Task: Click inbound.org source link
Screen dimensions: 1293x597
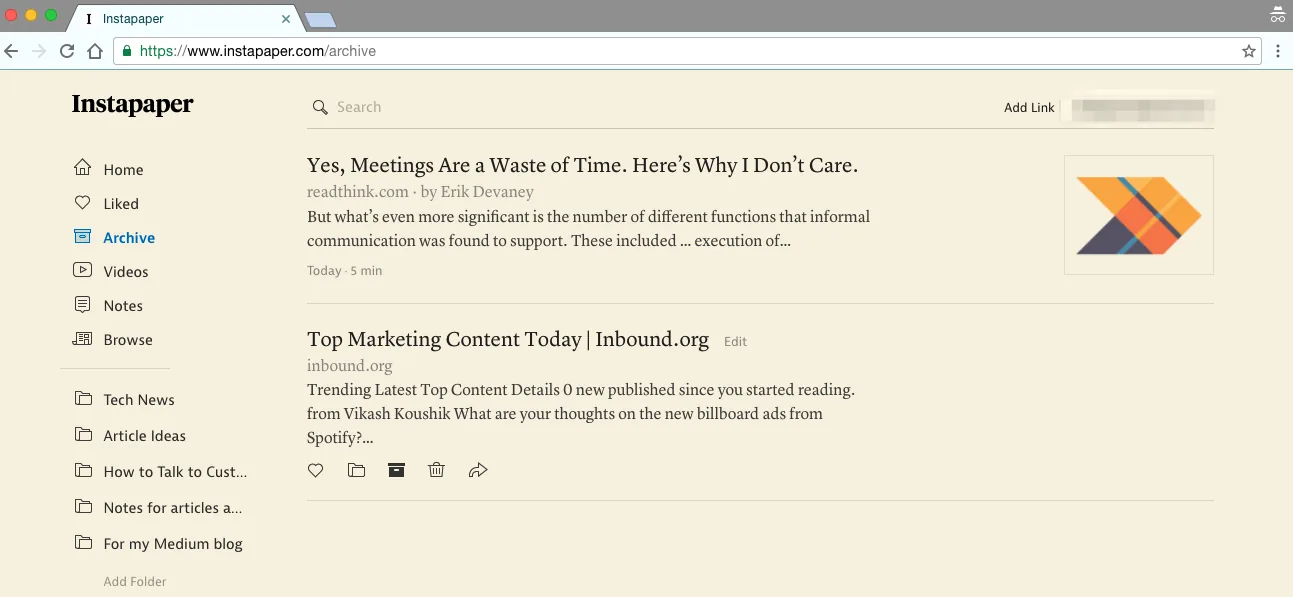Action: (x=350, y=366)
